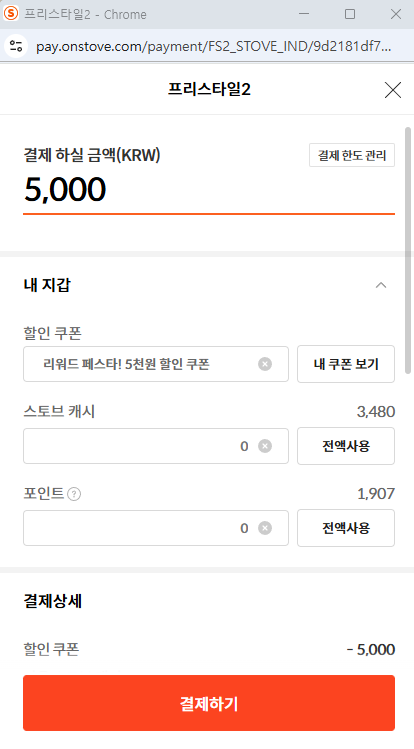Show the 포인트 help tooltip icon
This screenshot has height=749, width=414.
click(x=74, y=494)
